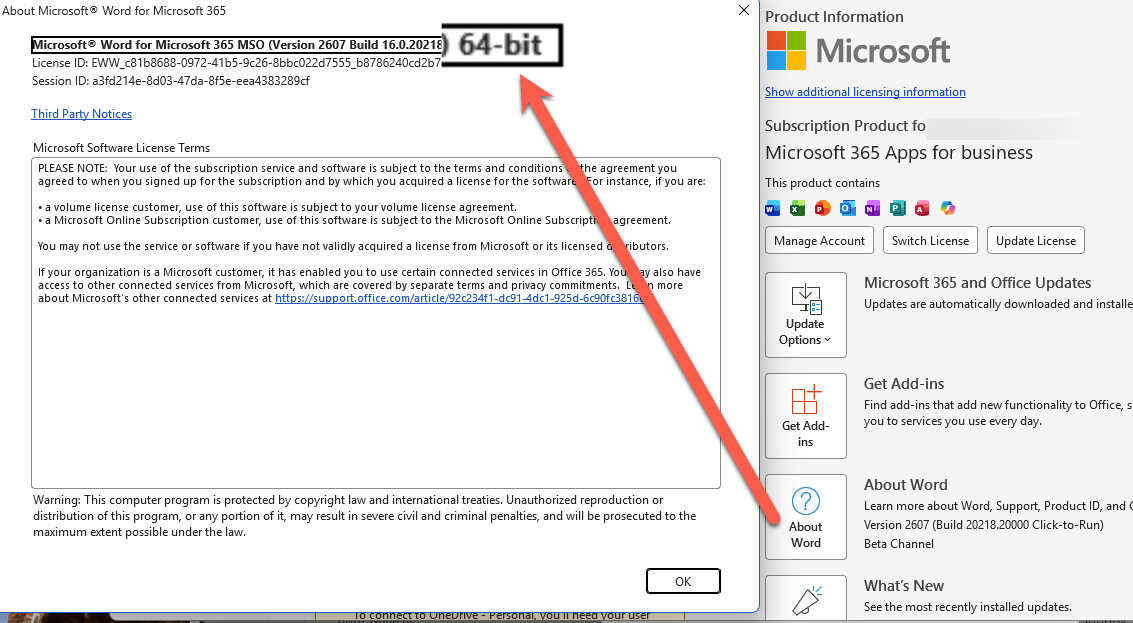This screenshot has width=1133, height=623.
Task: Click the Product Information heading
Action: click(834, 17)
